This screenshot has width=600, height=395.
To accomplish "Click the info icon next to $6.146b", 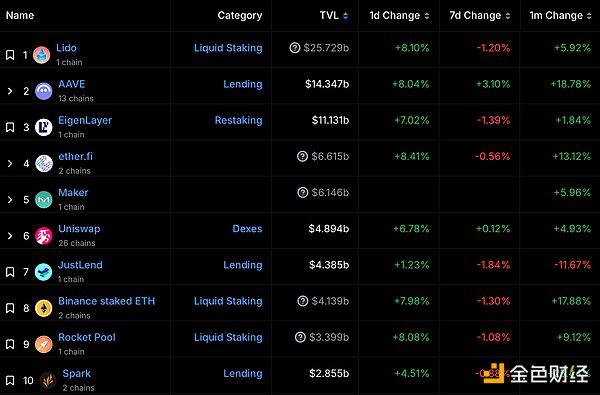I will (x=303, y=193).
